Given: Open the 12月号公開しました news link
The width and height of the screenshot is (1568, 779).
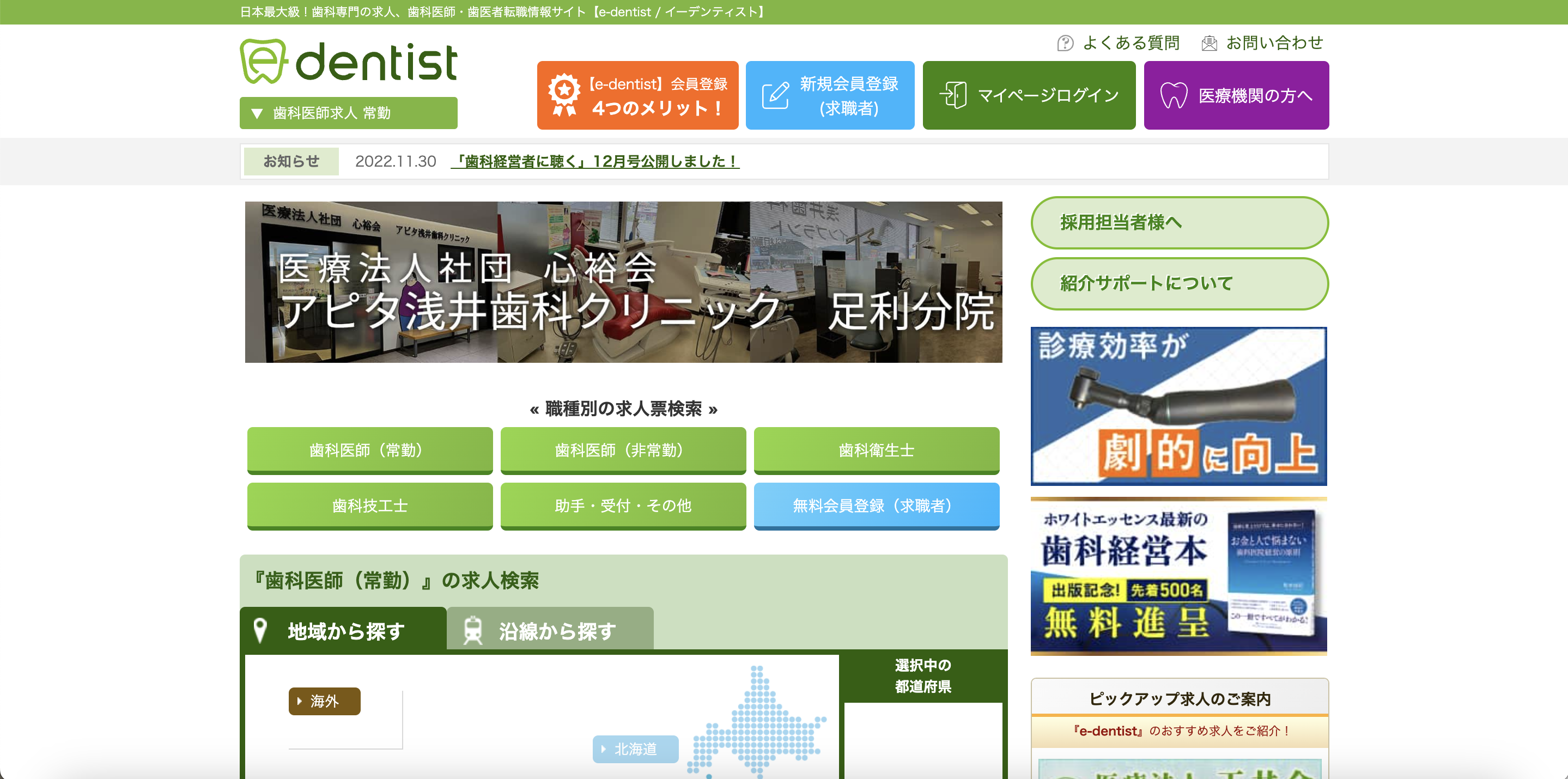Looking at the screenshot, I should [595, 161].
